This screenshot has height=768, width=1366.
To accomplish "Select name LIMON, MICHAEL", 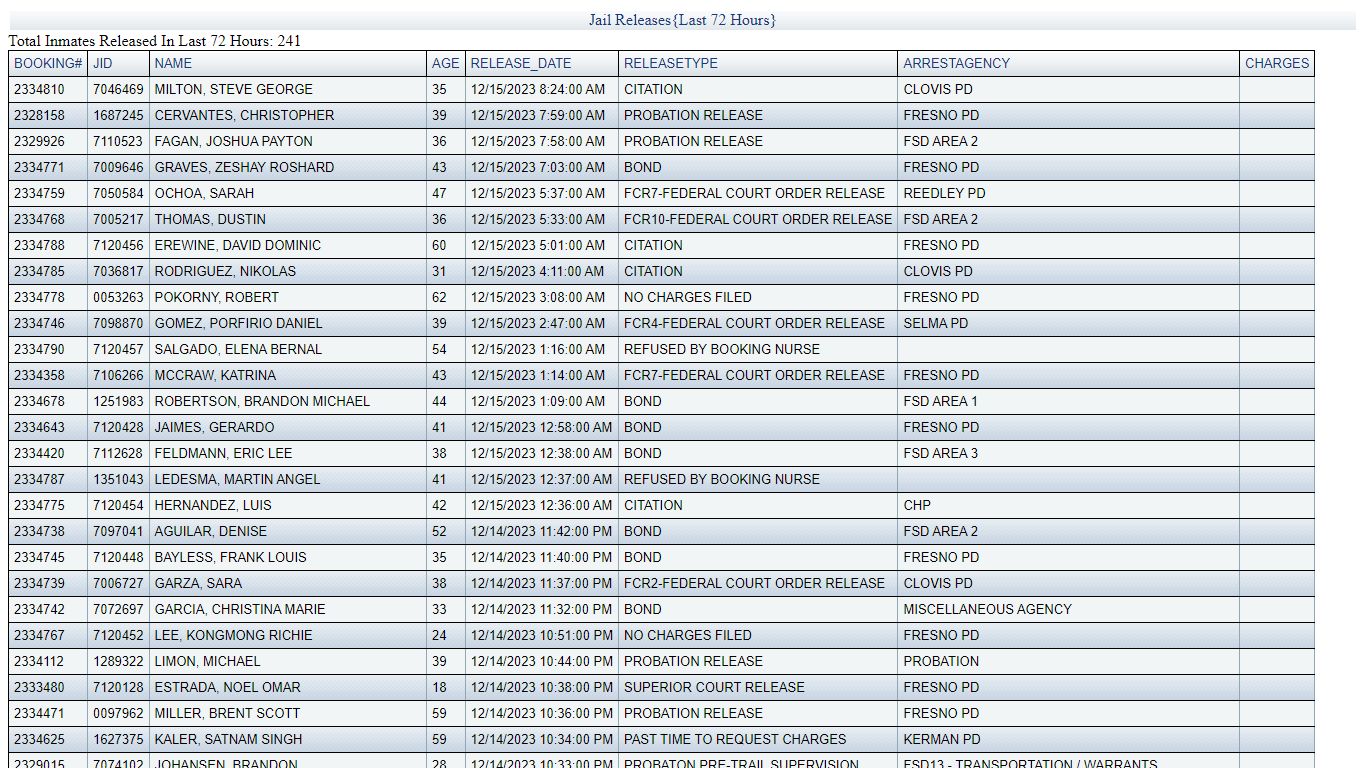I will [207, 661].
